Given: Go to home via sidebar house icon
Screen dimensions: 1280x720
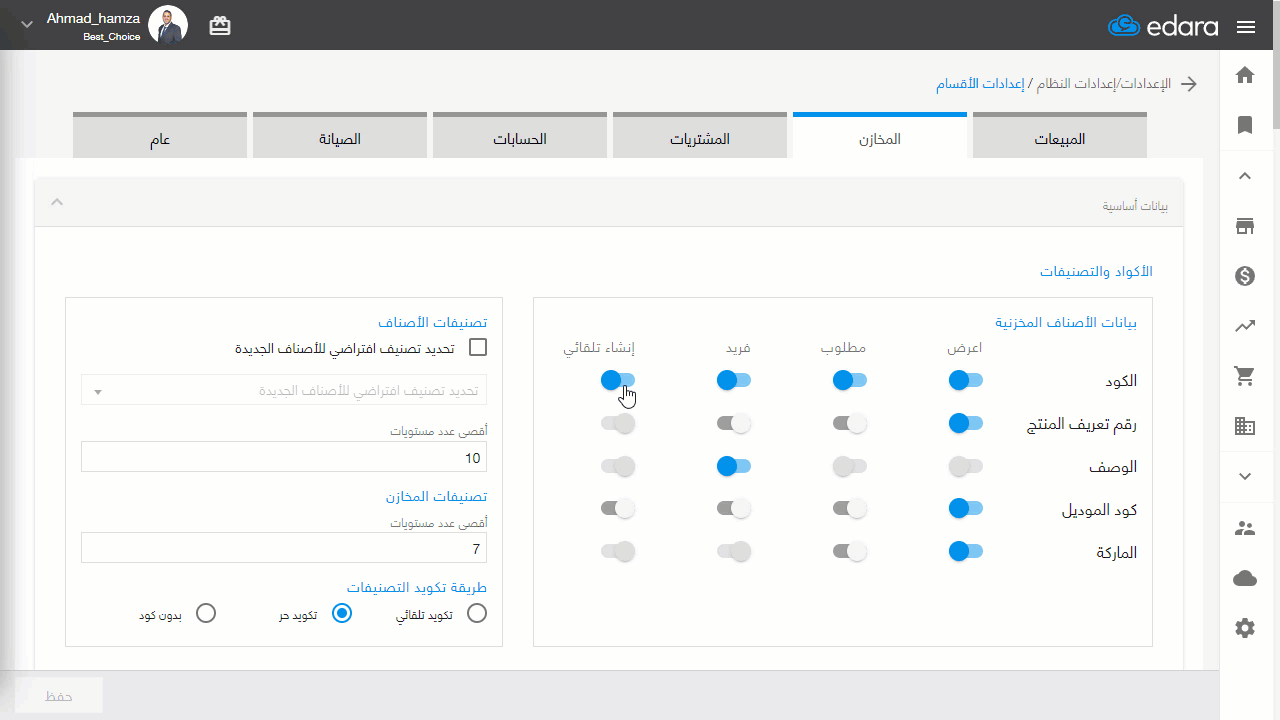Looking at the screenshot, I should [x=1245, y=75].
